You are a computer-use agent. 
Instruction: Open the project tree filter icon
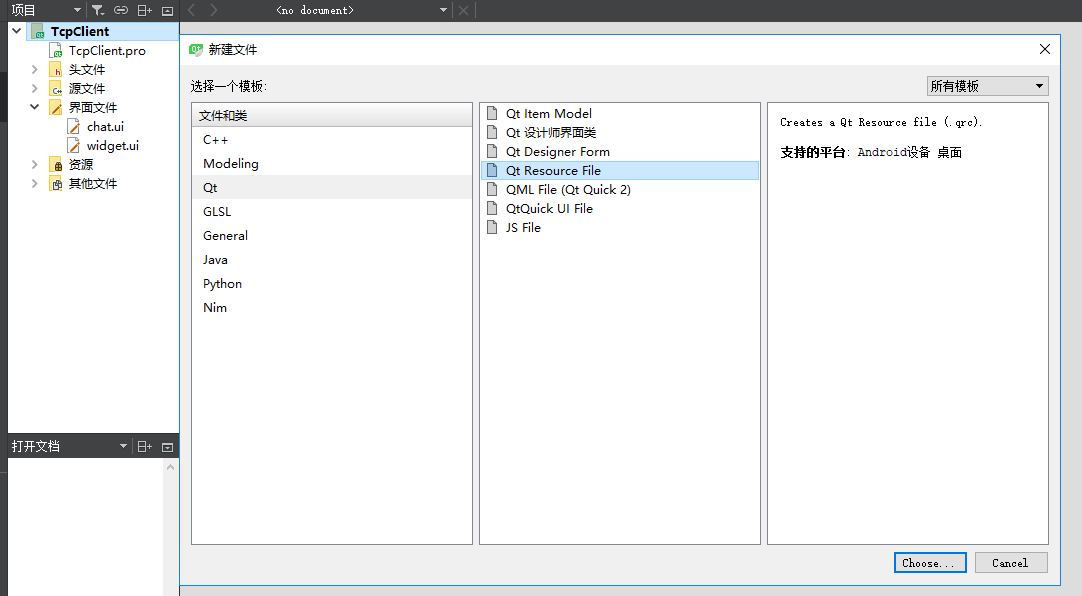[98, 10]
